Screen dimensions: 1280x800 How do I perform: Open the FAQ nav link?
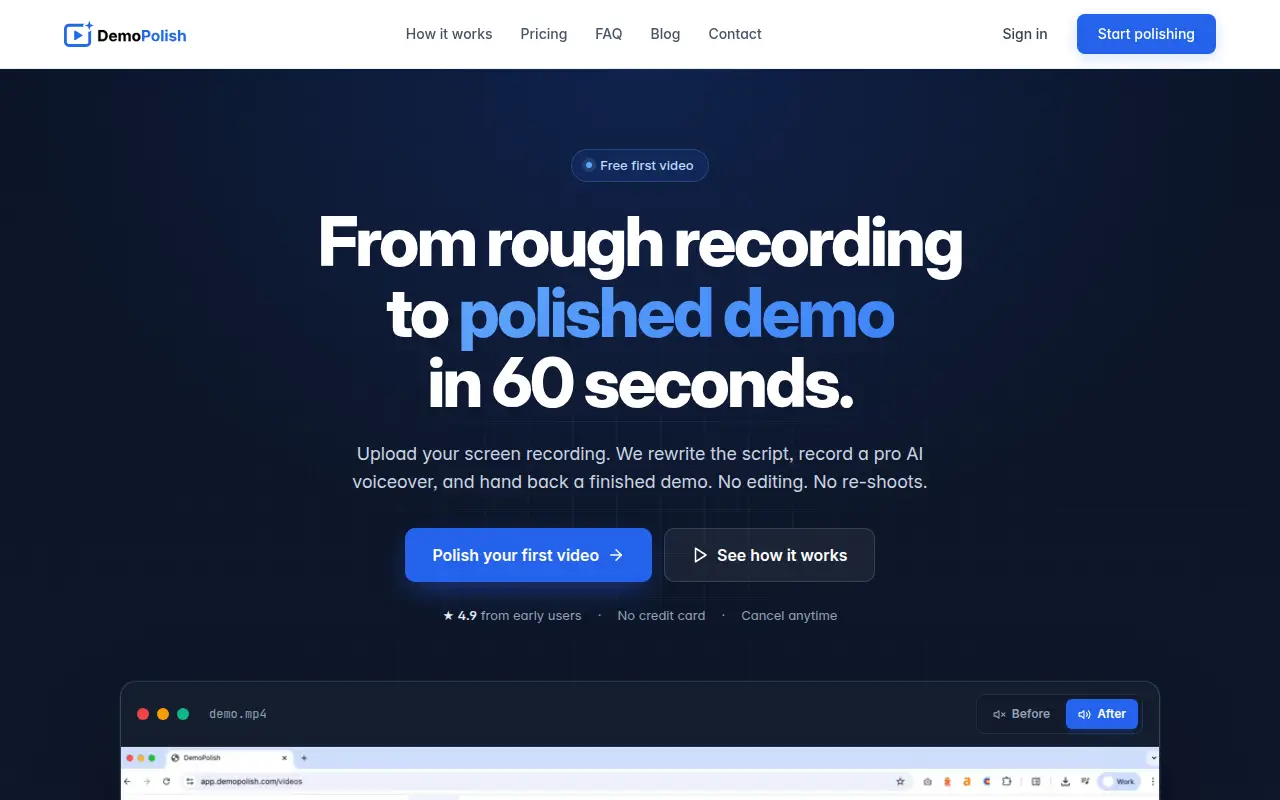(609, 34)
